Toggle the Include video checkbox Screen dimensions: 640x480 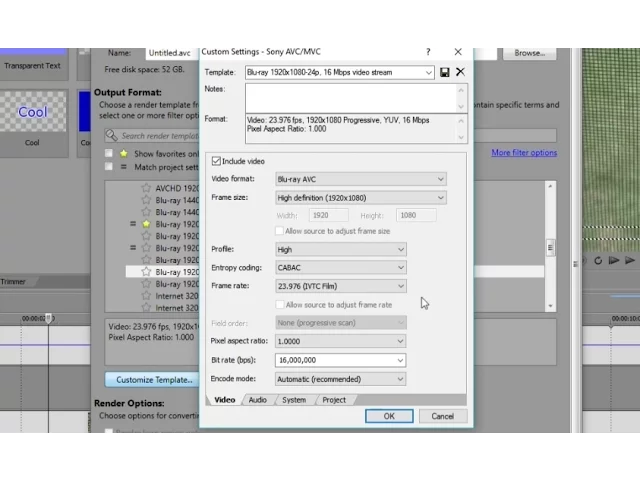[x=216, y=161]
